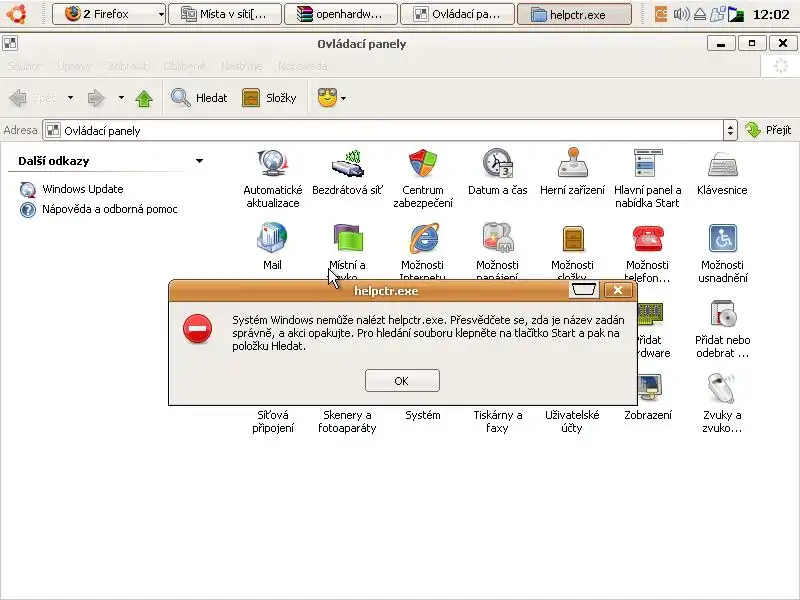Open Možnosti usnadnění accessibility icon
Viewport: 800px width, 600px height.
coord(722,253)
